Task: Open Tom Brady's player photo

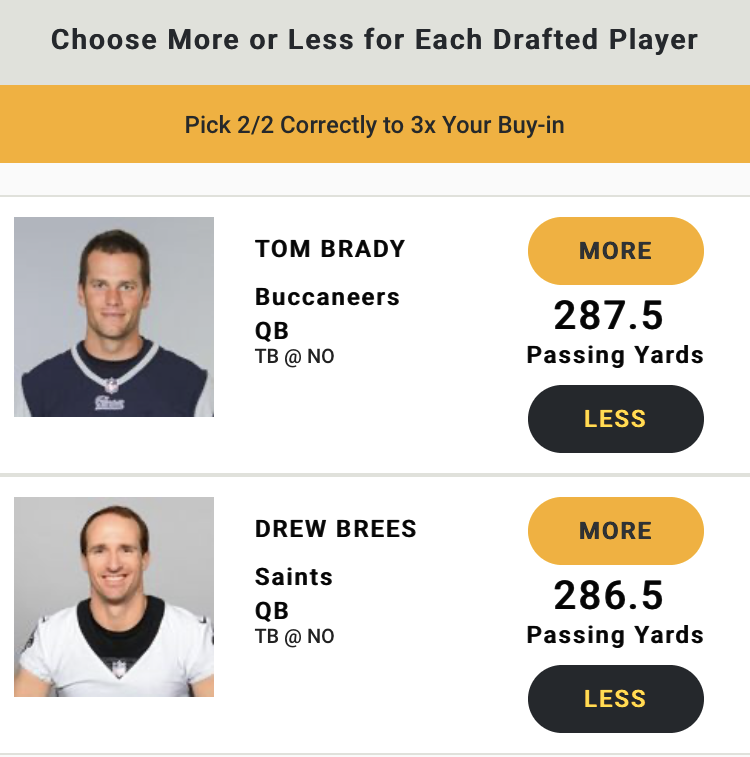Action: pyautogui.click(x=114, y=317)
